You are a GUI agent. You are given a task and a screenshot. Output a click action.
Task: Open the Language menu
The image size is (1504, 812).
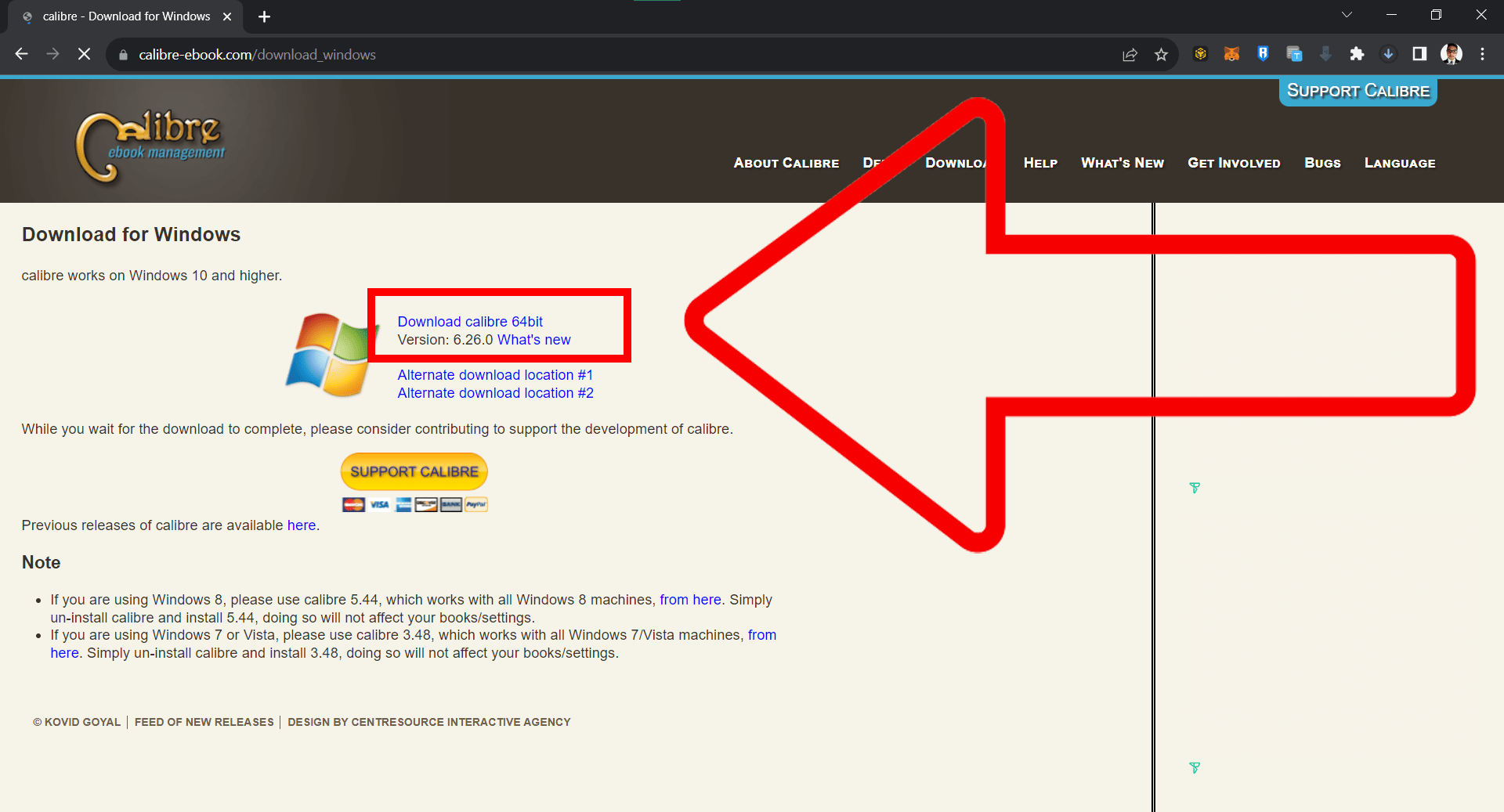[1400, 163]
